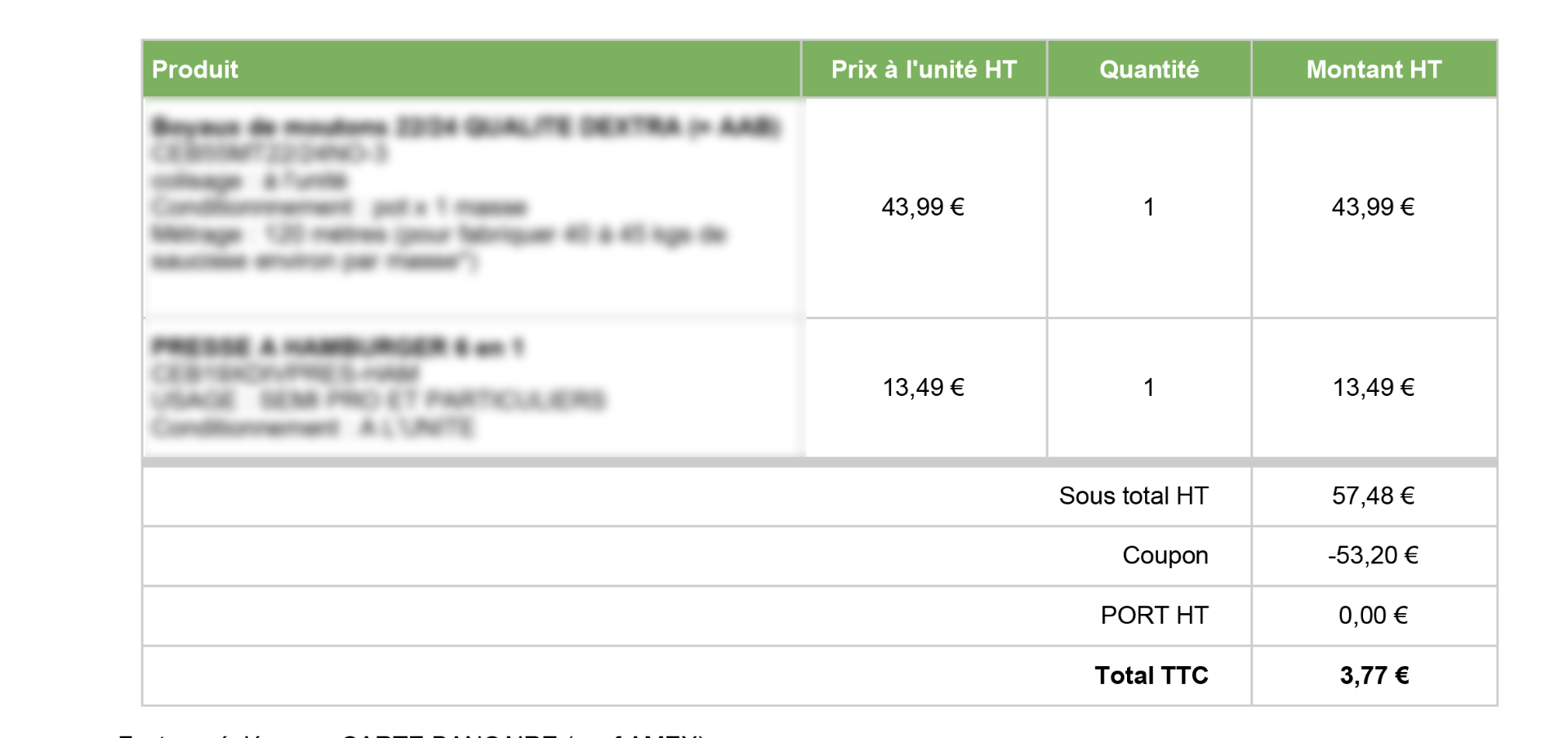Screen dimensions: 1568x738
Task: Click second row's Montant HT 13,49 €
Action: coord(1373,388)
